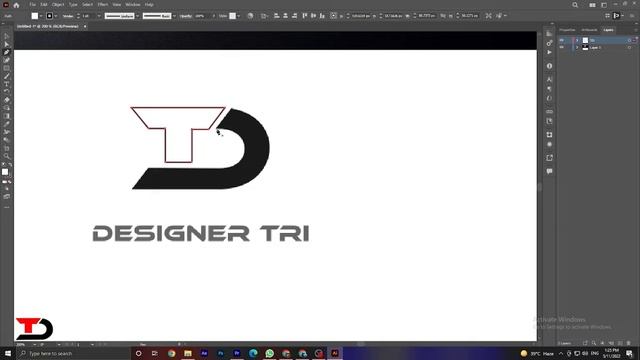Click Horizontal Align Center icon
Viewport: 640px width, 360px height.
click(x=285, y=16)
